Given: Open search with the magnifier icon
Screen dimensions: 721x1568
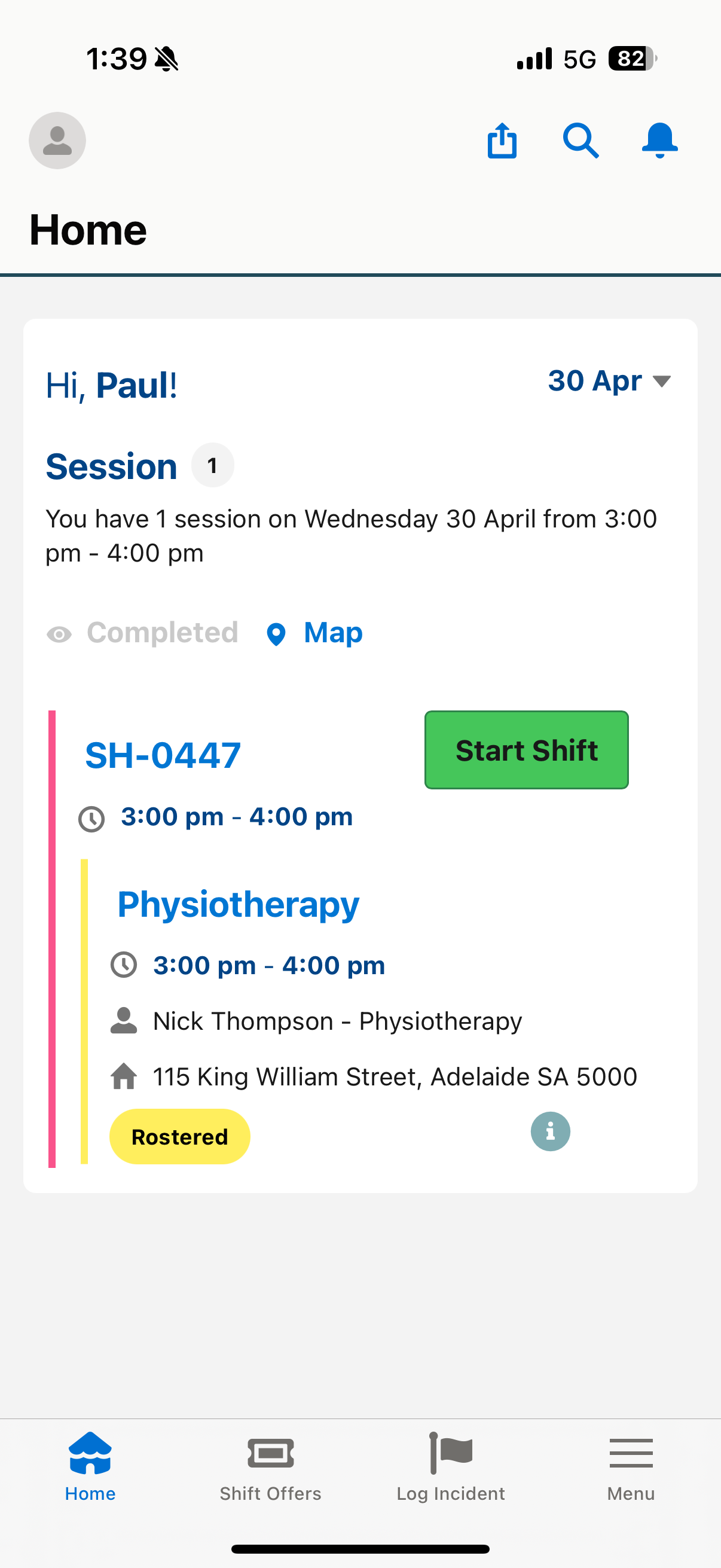Looking at the screenshot, I should 581,141.
